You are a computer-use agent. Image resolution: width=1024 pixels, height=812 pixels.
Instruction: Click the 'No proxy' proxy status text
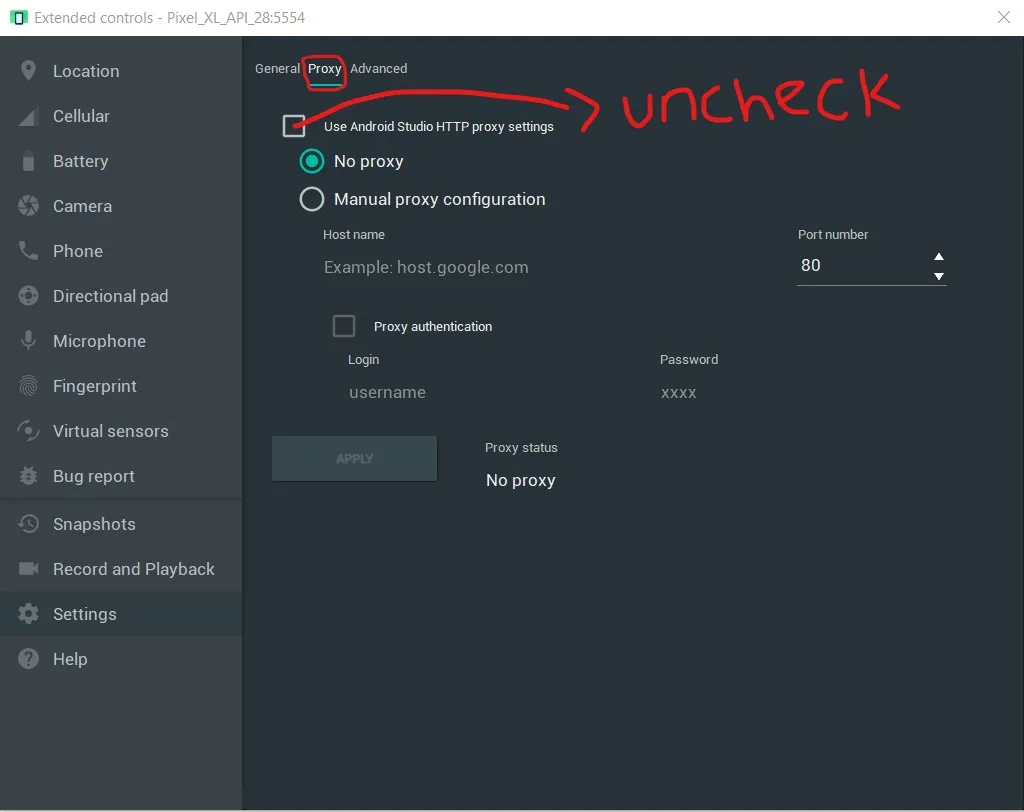[520, 480]
